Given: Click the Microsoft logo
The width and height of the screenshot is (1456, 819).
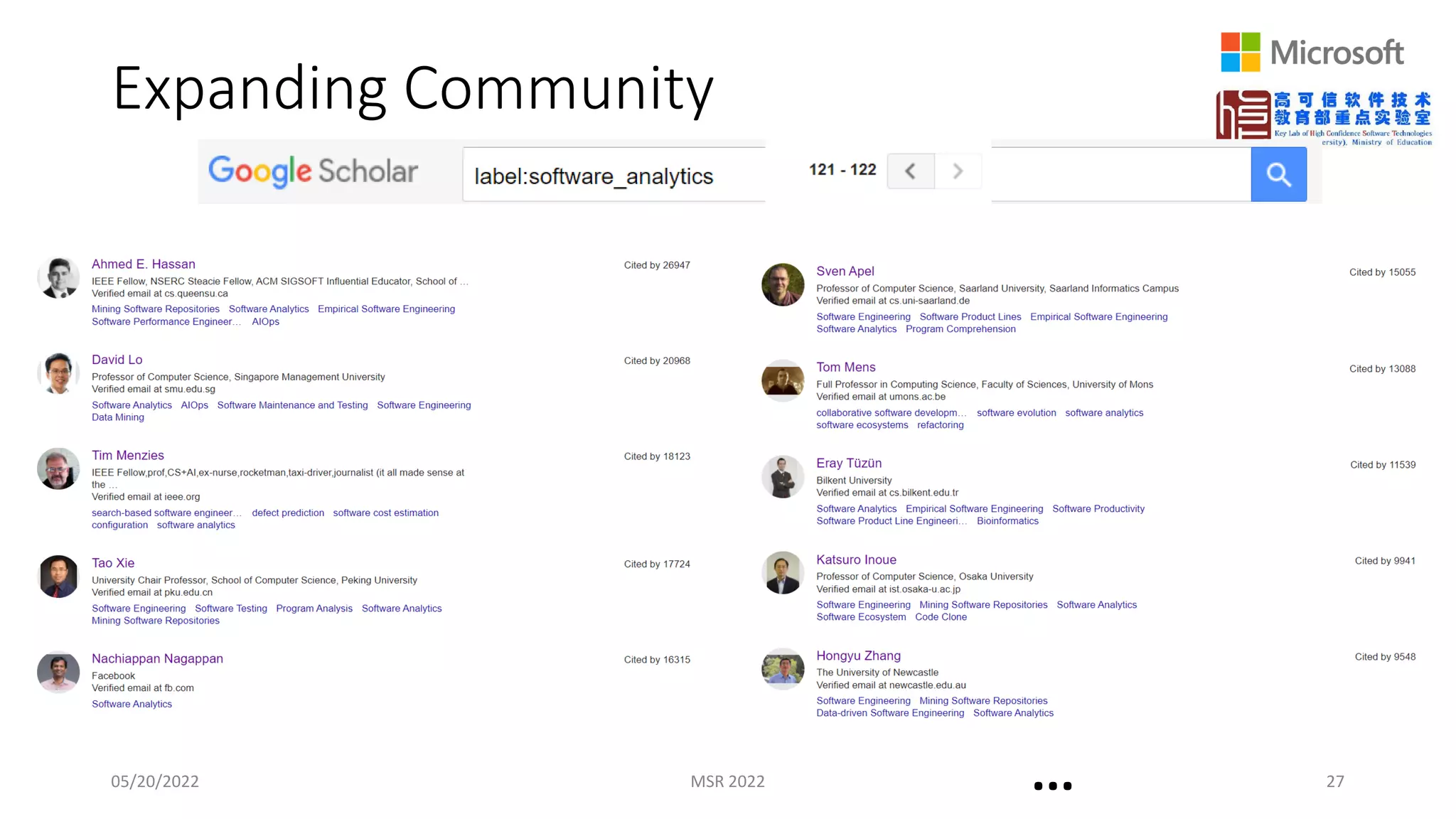Looking at the screenshot, I should (x=1312, y=52).
